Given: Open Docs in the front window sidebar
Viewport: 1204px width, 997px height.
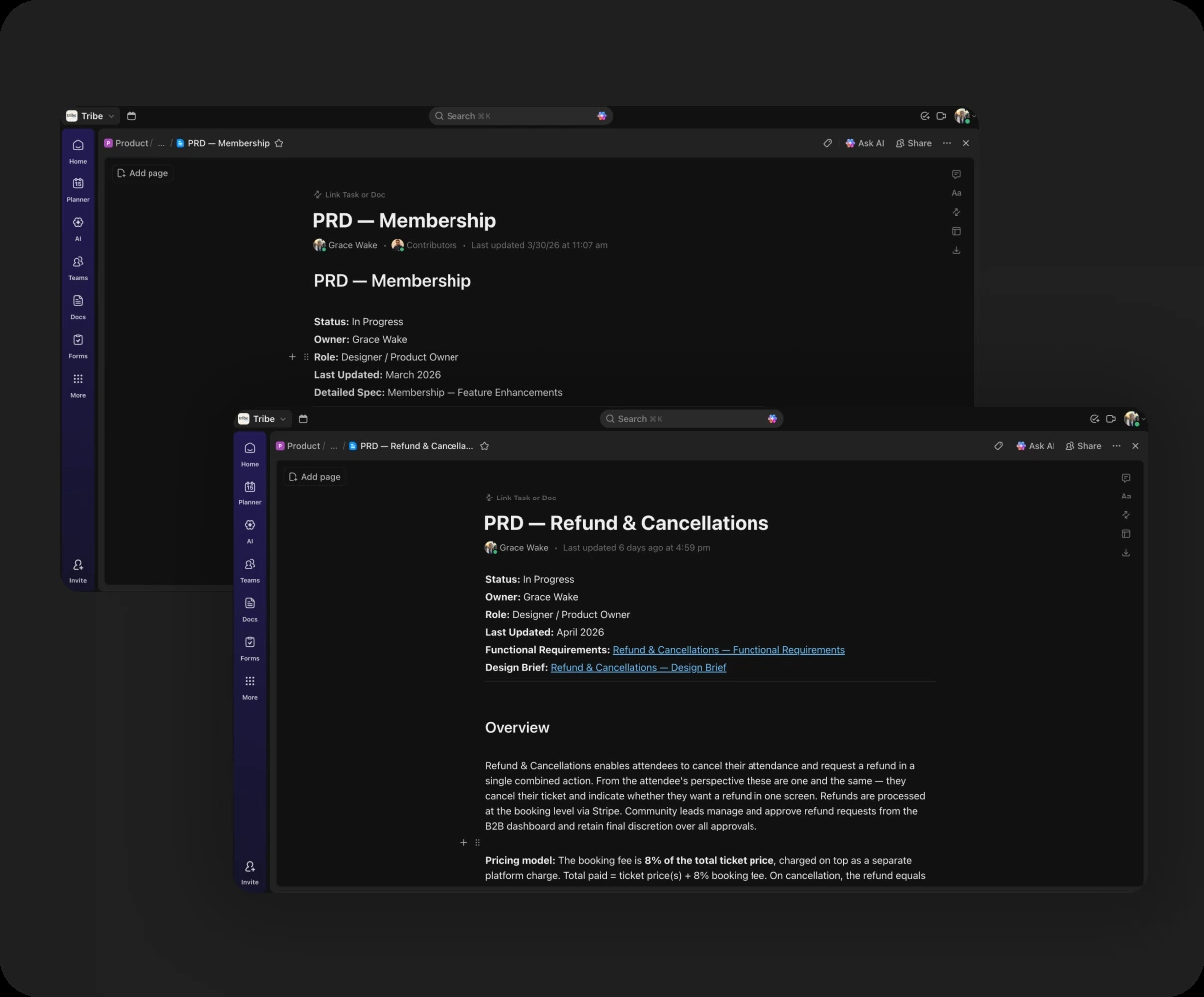Looking at the screenshot, I should [250, 607].
